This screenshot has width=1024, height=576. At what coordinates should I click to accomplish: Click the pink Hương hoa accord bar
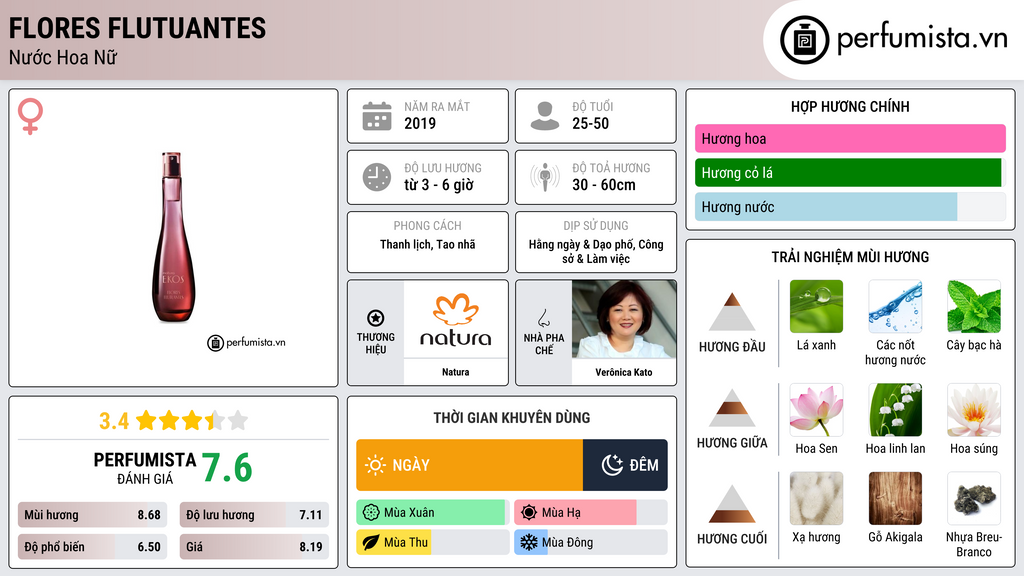pos(850,138)
